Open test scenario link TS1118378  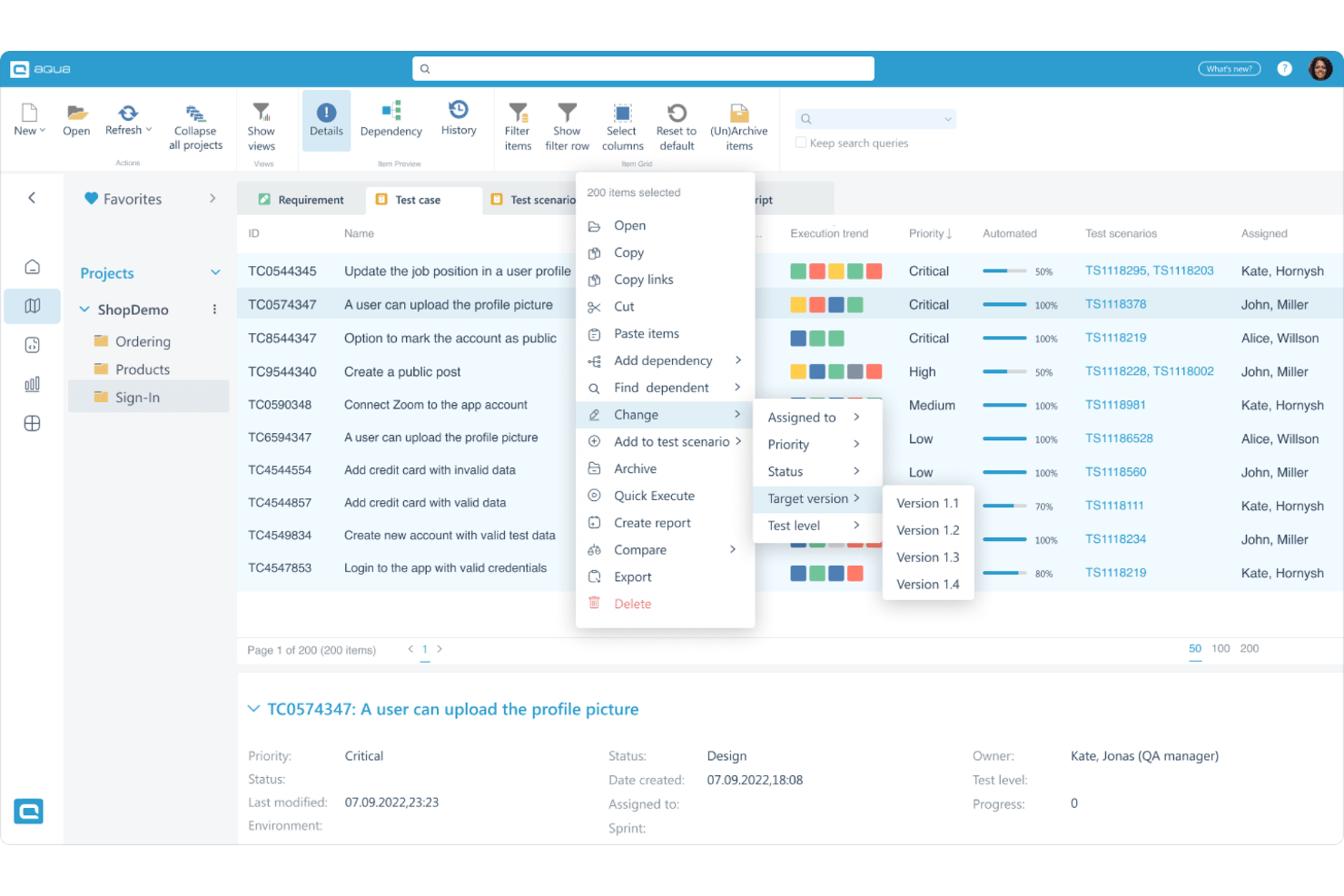click(1115, 304)
